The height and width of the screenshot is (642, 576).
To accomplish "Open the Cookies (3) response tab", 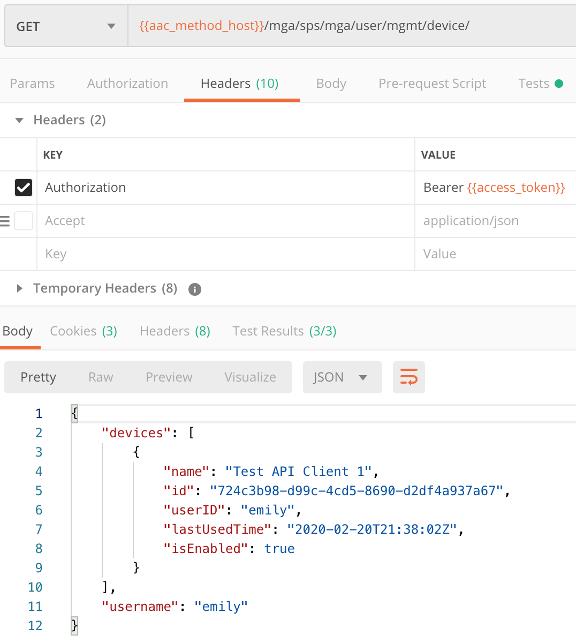I will point(84,331).
